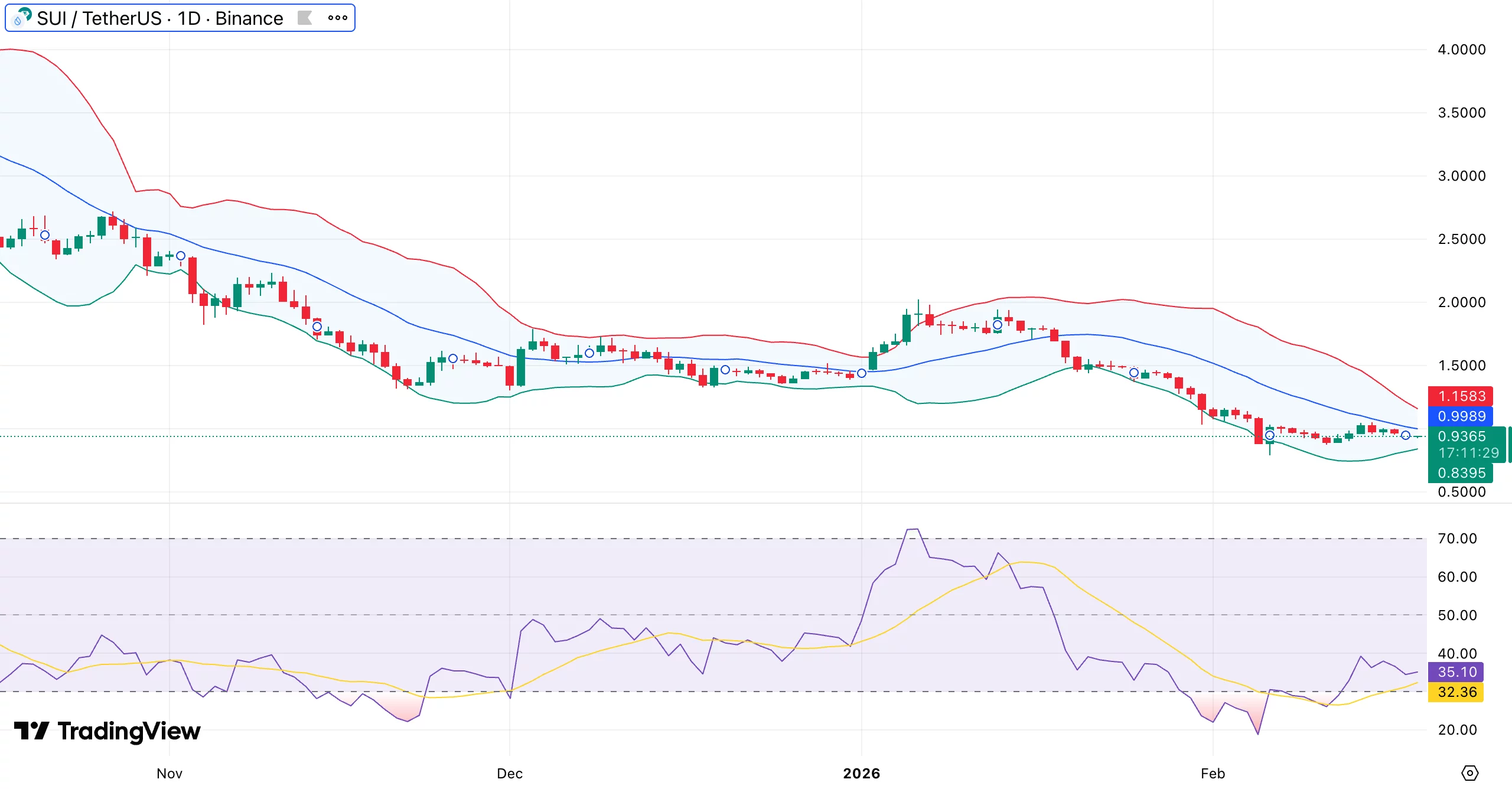Click the purple RSI value label 35.10
The height and width of the screenshot is (789, 1512).
click(1457, 672)
